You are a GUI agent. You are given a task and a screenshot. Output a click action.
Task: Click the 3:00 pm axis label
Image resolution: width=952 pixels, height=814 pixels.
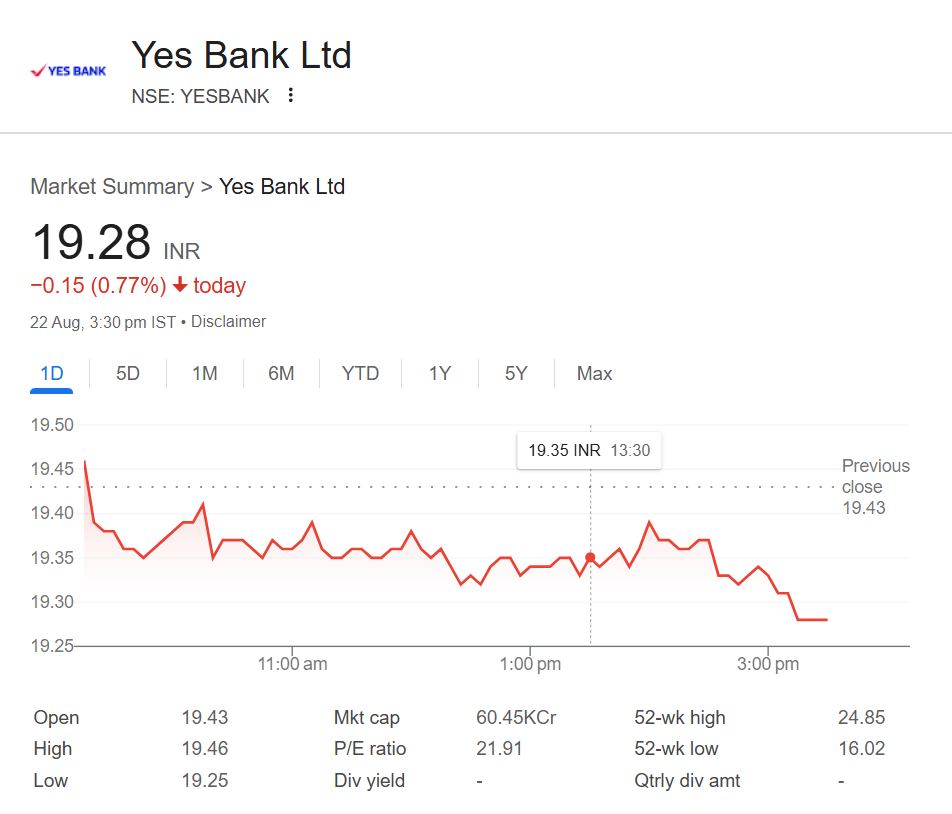tap(768, 664)
